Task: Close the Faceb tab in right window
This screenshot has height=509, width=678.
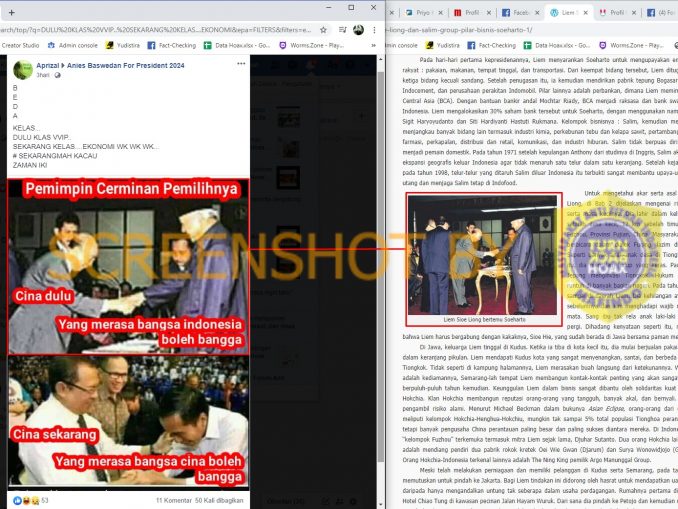Action: [x=537, y=13]
